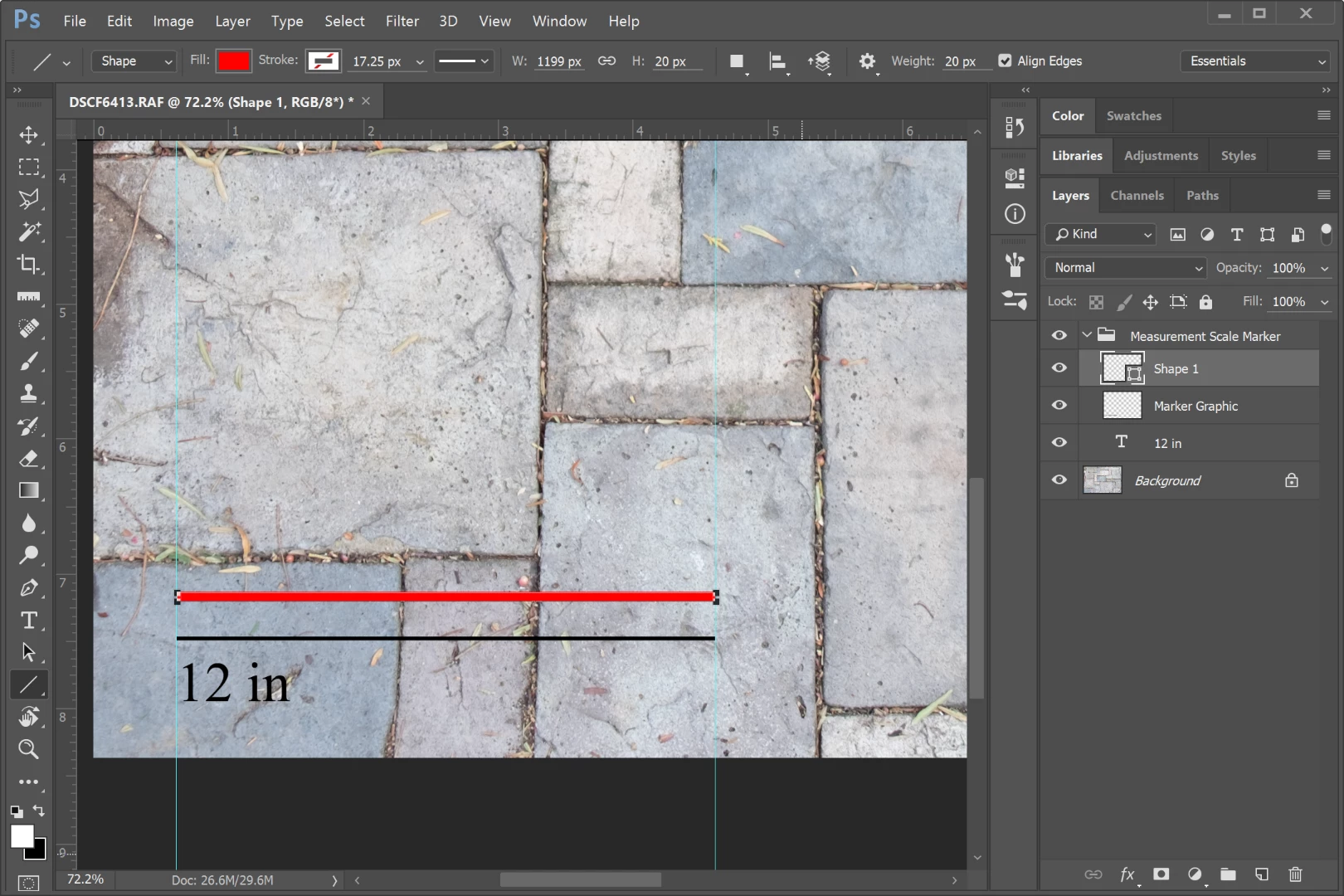This screenshot has width=1344, height=896.
Task: Open the Essentials workspace dropdown
Action: [1256, 61]
